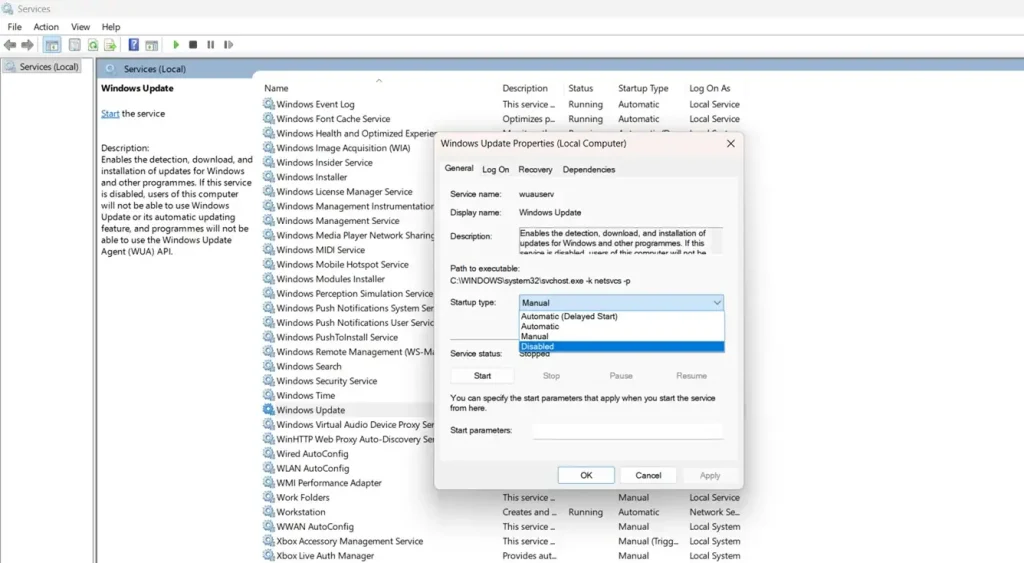Choose Automatic (Delayed Start) startup option
The height and width of the screenshot is (563, 1024).
coord(621,316)
